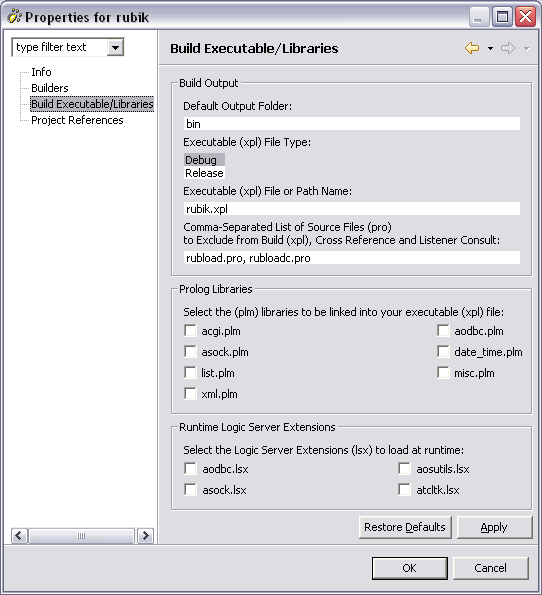Select the Info tree item
This screenshot has height=595, width=542.
click(41, 72)
